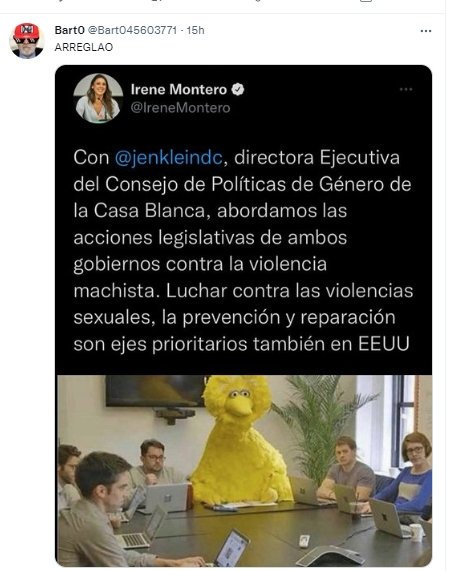
Task: Open the more options menu on Bart0's tweet
Action: pyautogui.click(x=425, y=31)
